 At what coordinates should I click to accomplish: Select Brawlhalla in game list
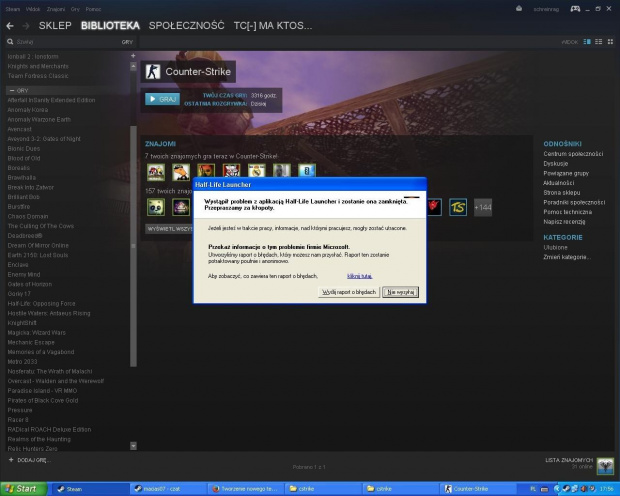(x=22, y=178)
